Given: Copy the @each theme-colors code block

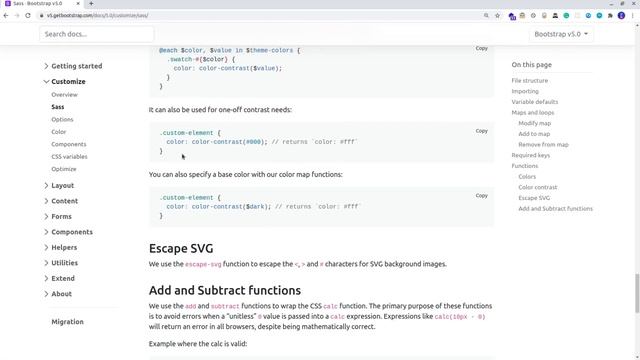Looking at the screenshot, I should click(x=482, y=48).
